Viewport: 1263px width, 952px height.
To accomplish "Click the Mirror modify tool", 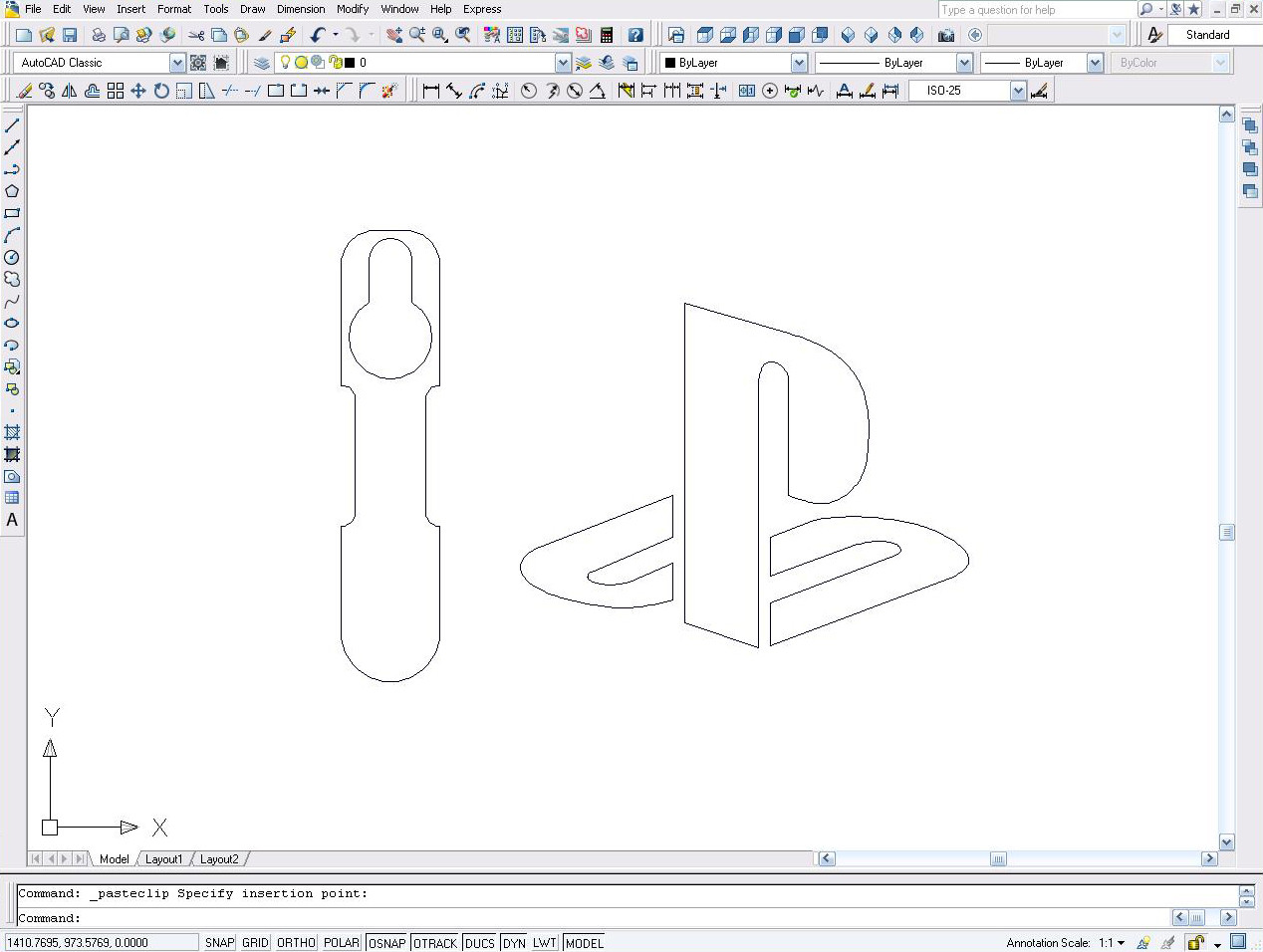I will [70, 91].
